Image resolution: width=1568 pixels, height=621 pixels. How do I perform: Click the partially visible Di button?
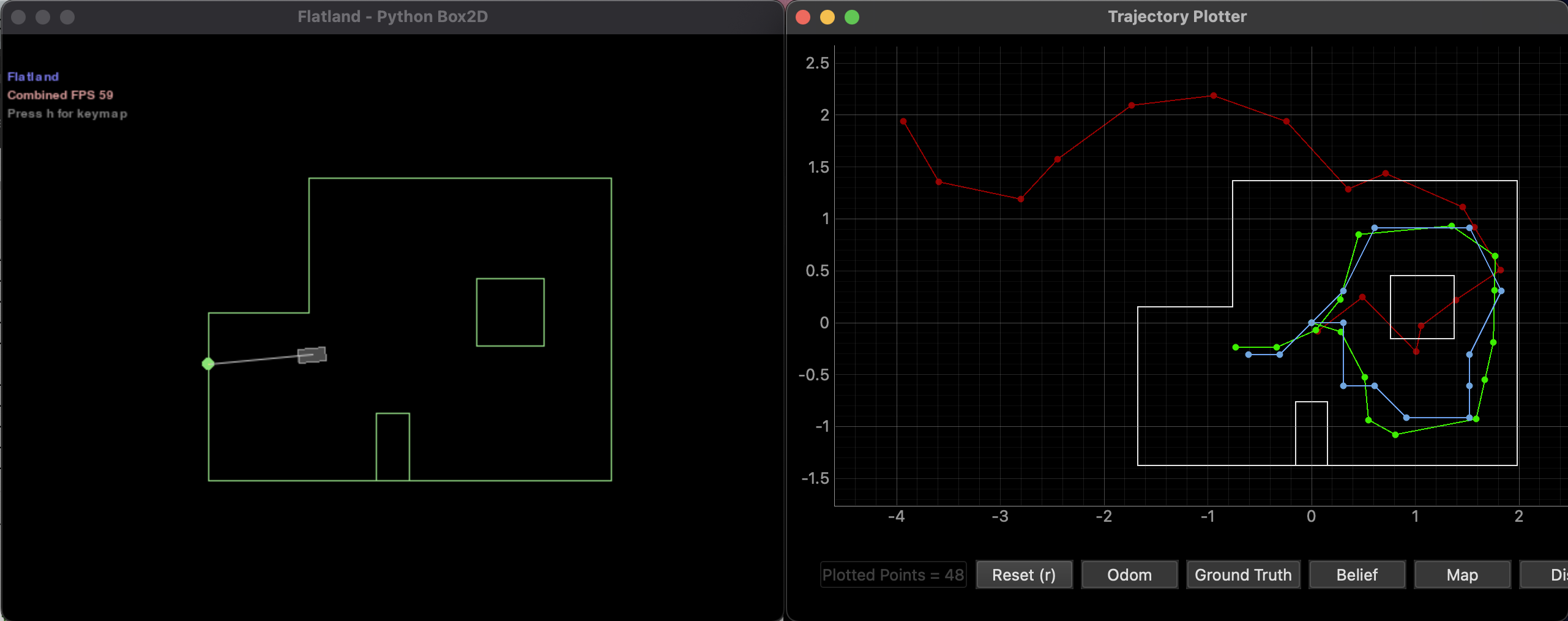point(1544,574)
